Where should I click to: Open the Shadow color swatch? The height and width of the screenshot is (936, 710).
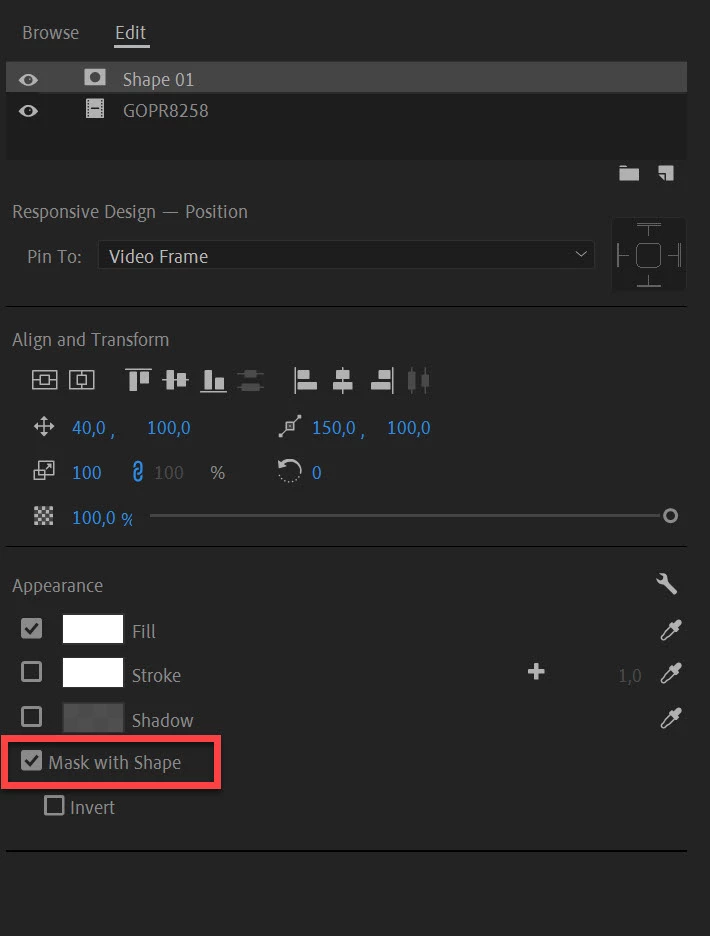click(93, 718)
